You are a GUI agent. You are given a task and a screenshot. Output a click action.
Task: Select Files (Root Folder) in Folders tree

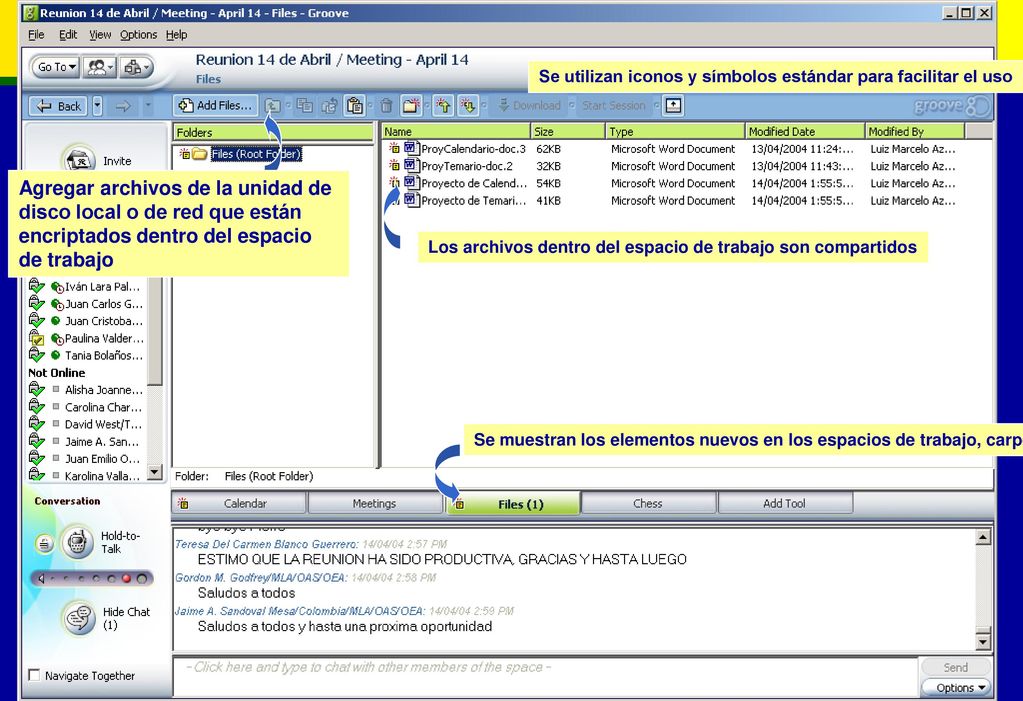(x=256, y=154)
